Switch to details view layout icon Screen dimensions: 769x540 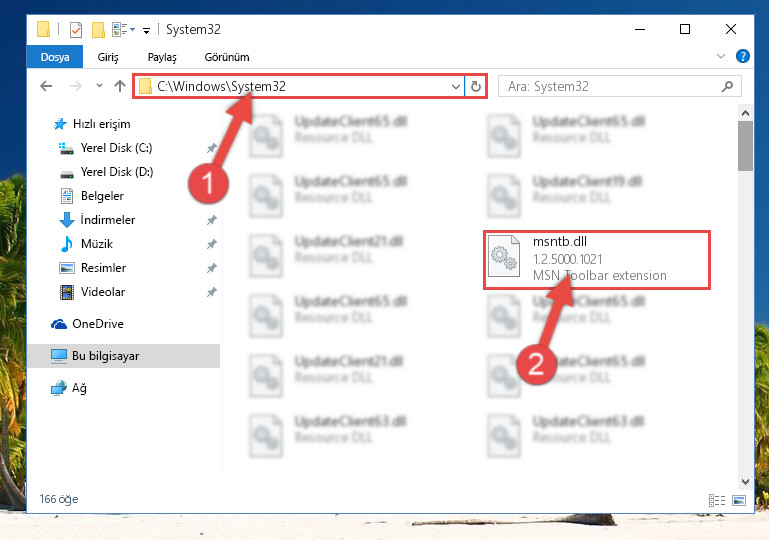pos(717,500)
